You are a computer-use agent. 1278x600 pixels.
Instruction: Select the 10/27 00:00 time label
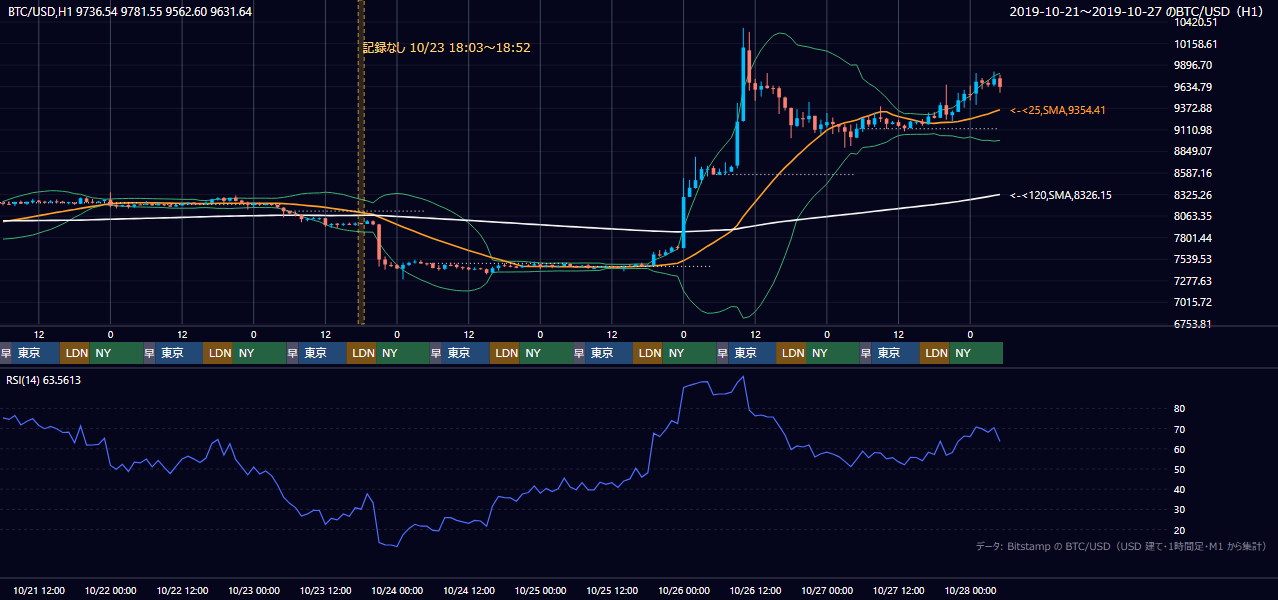coord(827,591)
